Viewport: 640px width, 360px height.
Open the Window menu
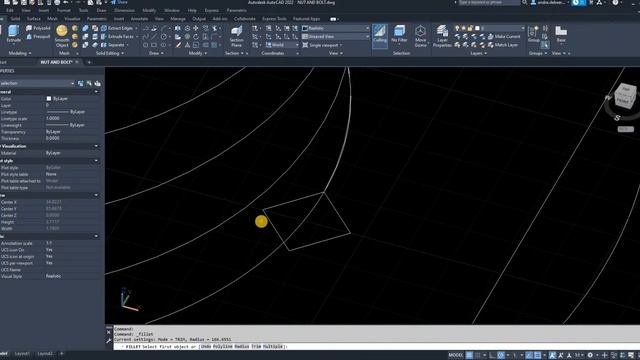coord(172,10)
